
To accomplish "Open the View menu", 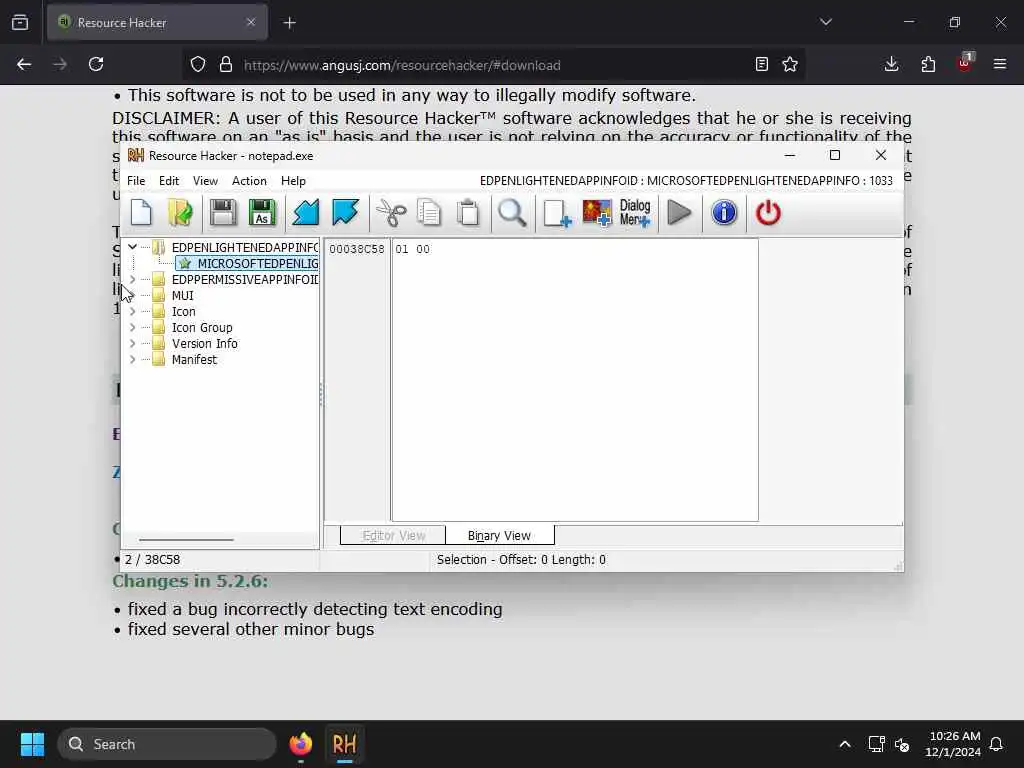I will click(205, 181).
